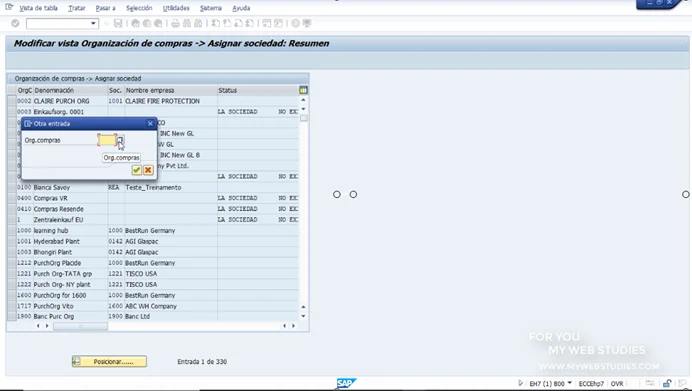Toggle the OVR insert mode in the status bar
692x391 pixels.
[617, 383]
